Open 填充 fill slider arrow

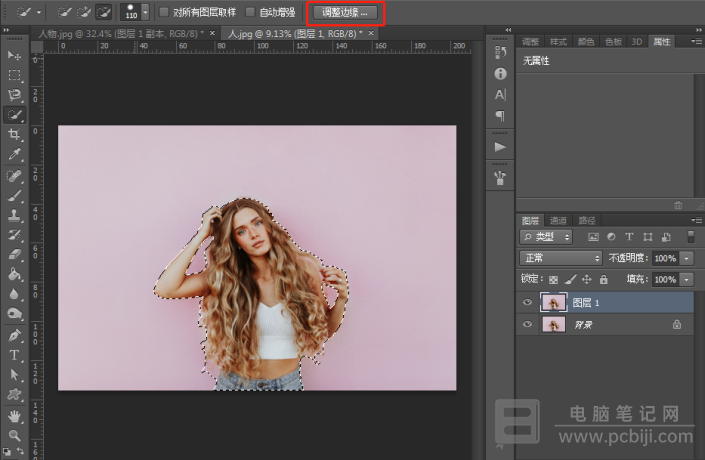point(687,279)
